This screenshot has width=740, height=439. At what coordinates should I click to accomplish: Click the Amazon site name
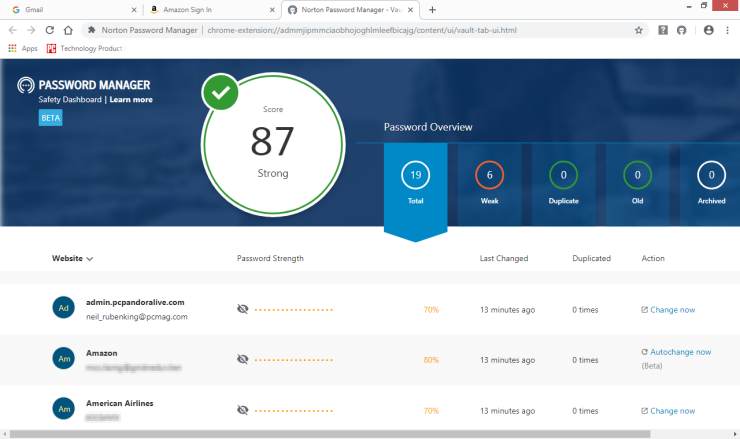(x=101, y=353)
